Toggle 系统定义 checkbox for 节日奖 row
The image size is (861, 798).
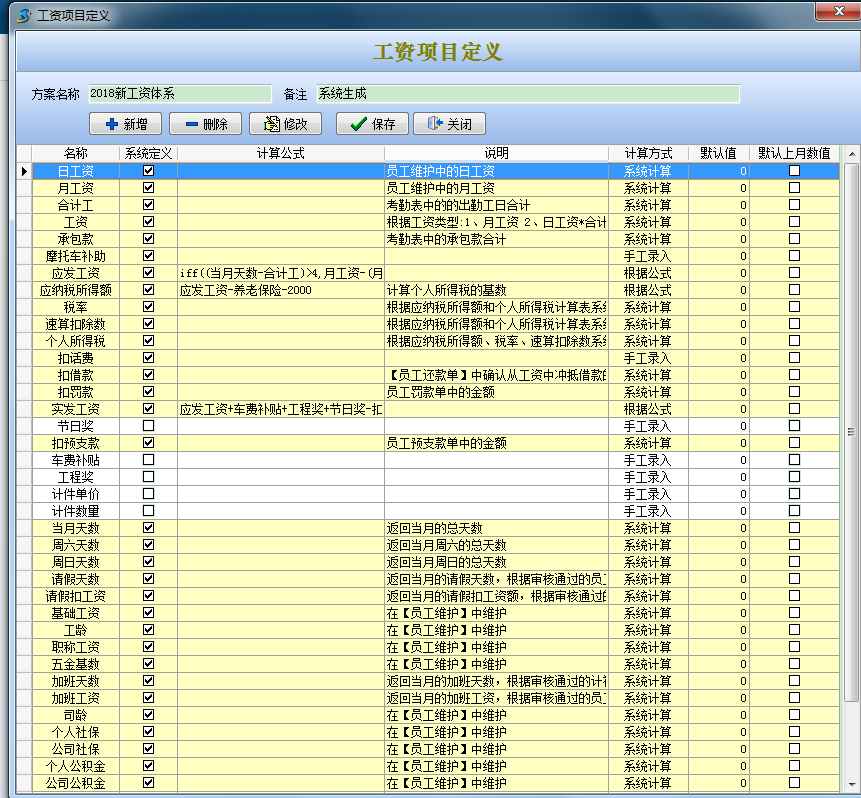(149, 426)
